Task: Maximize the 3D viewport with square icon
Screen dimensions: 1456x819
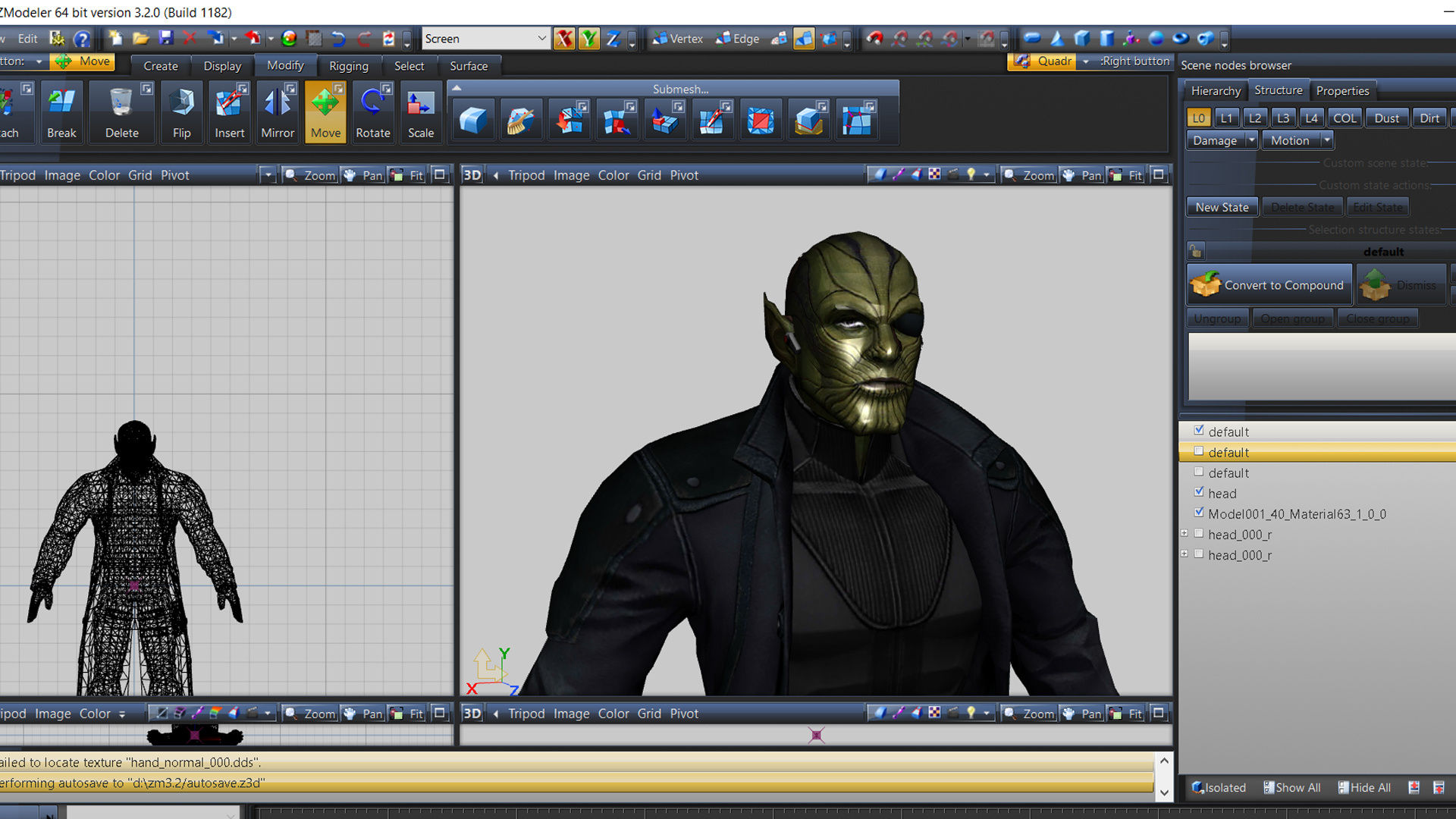Action: (x=1158, y=174)
